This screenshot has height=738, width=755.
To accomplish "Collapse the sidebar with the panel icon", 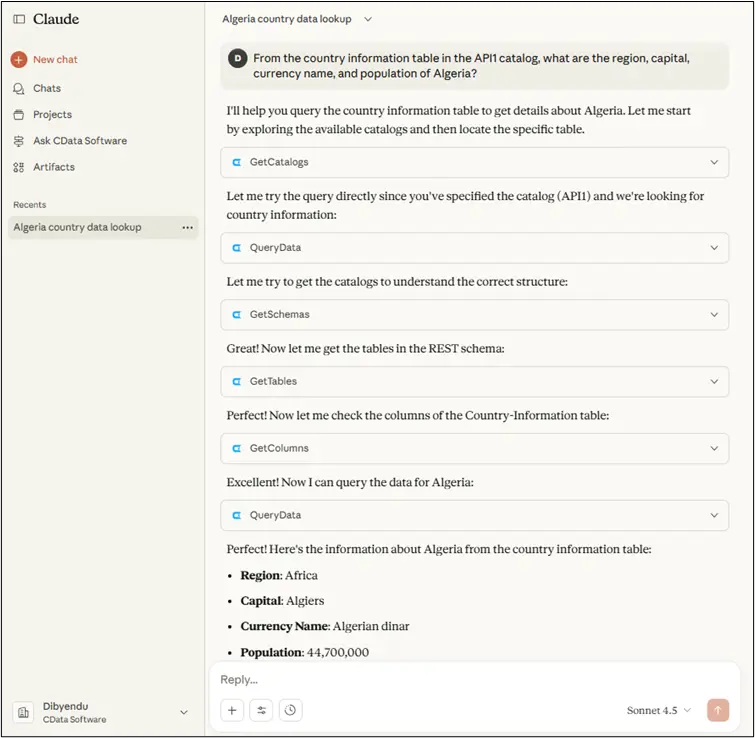I will 19,19.
